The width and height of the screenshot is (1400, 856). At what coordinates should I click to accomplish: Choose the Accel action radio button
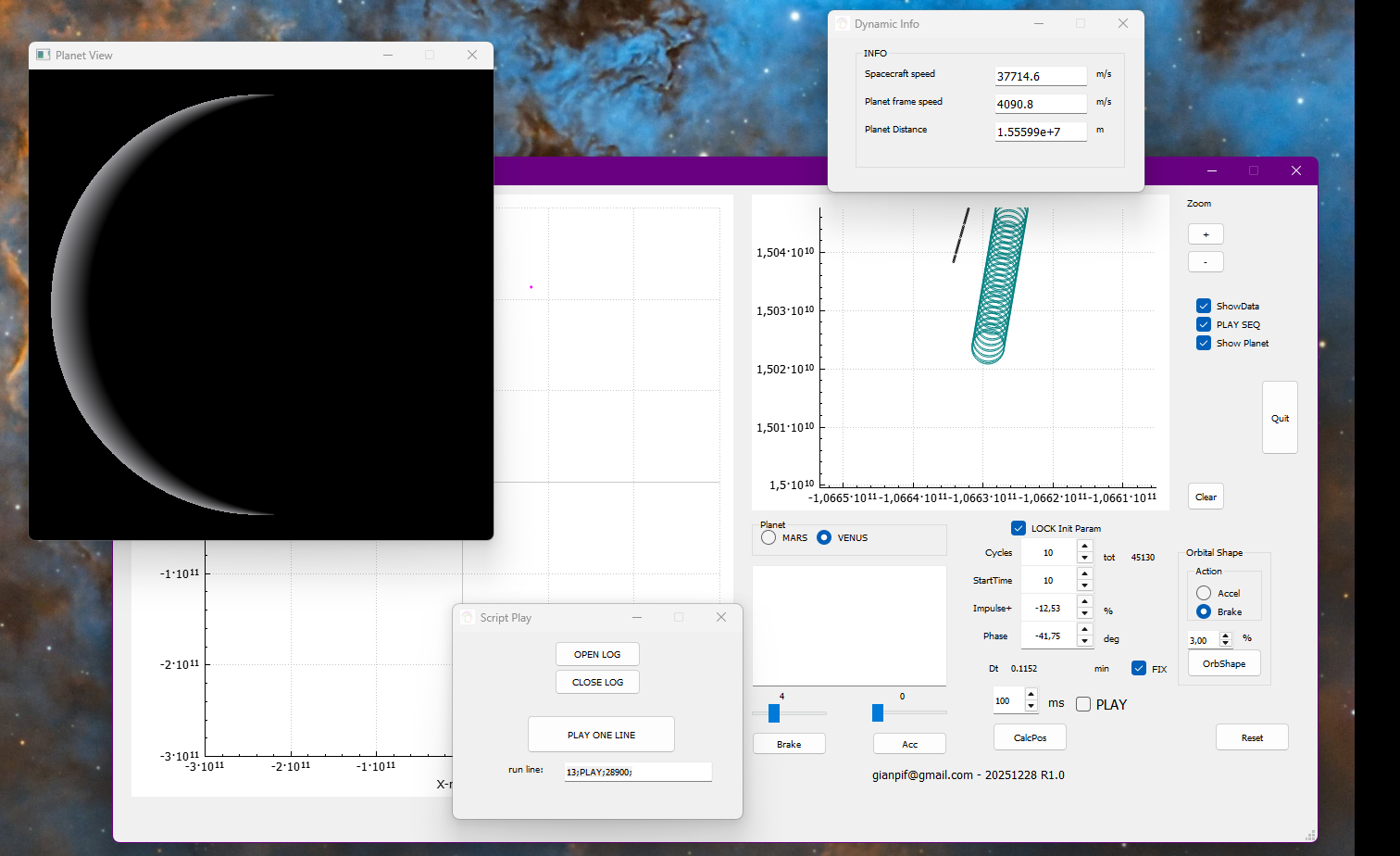(1204, 593)
